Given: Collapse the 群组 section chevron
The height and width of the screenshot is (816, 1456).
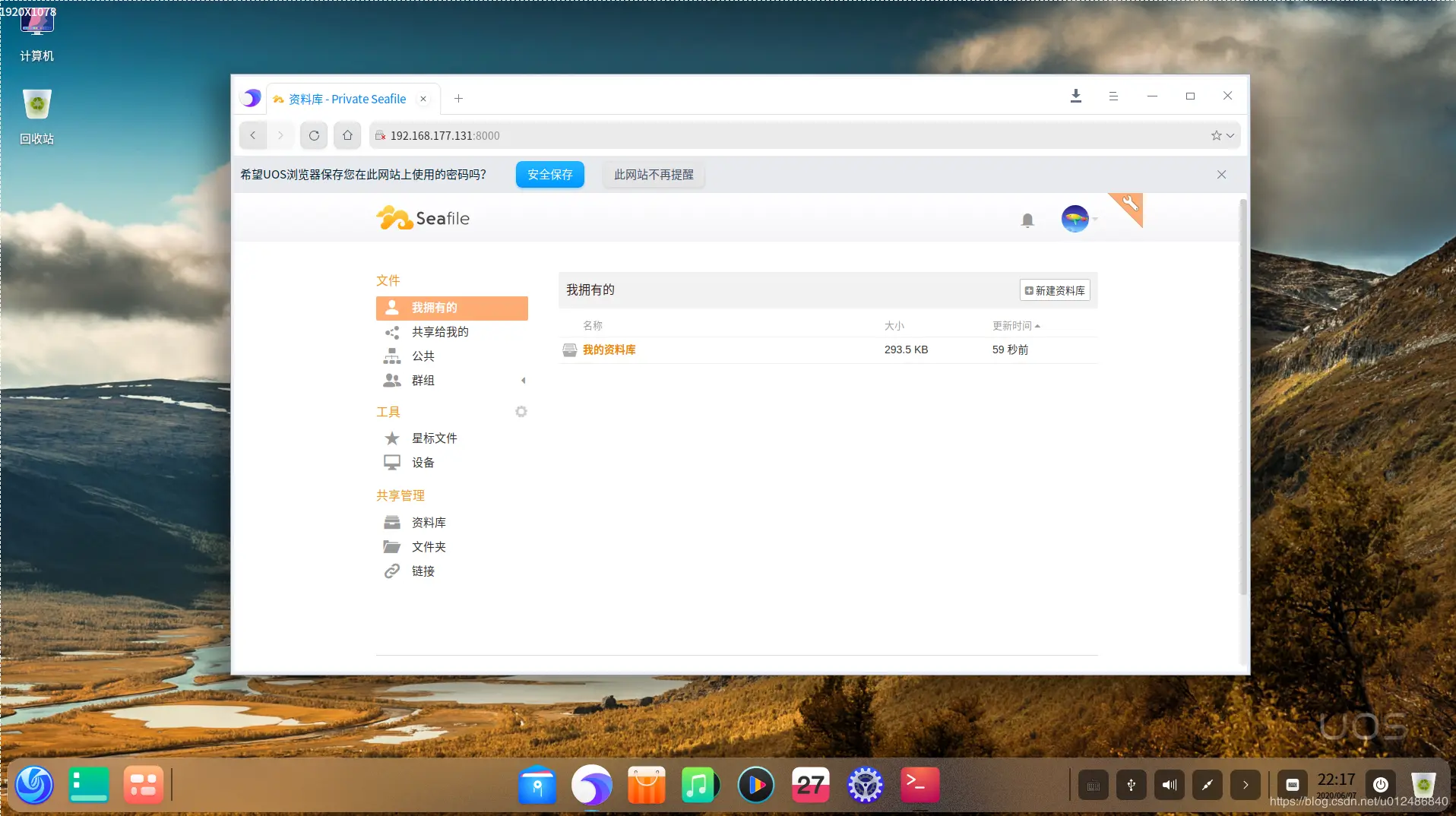Looking at the screenshot, I should (x=523, y=380).
